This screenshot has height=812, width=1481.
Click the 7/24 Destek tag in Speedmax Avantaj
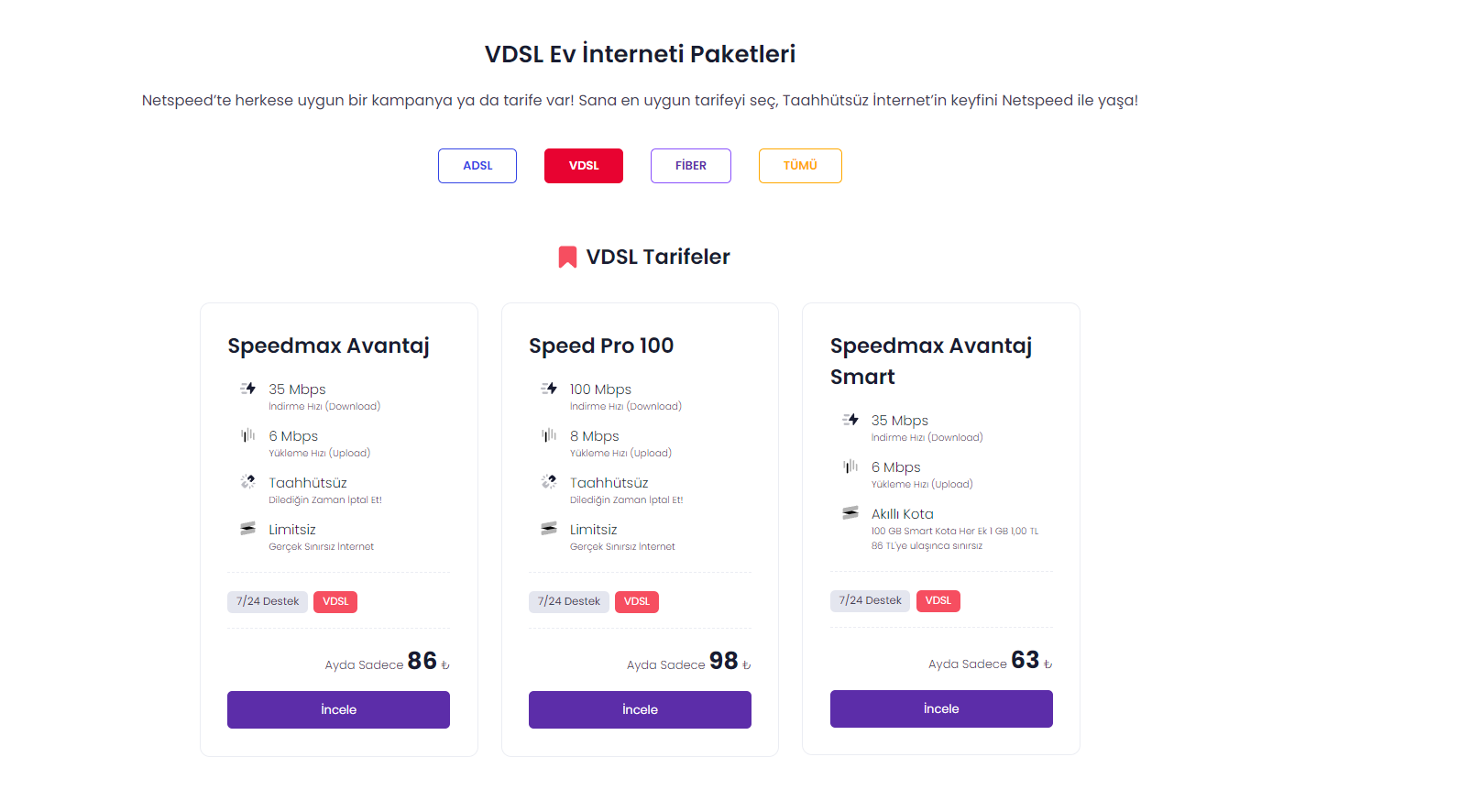pos(268,601)
